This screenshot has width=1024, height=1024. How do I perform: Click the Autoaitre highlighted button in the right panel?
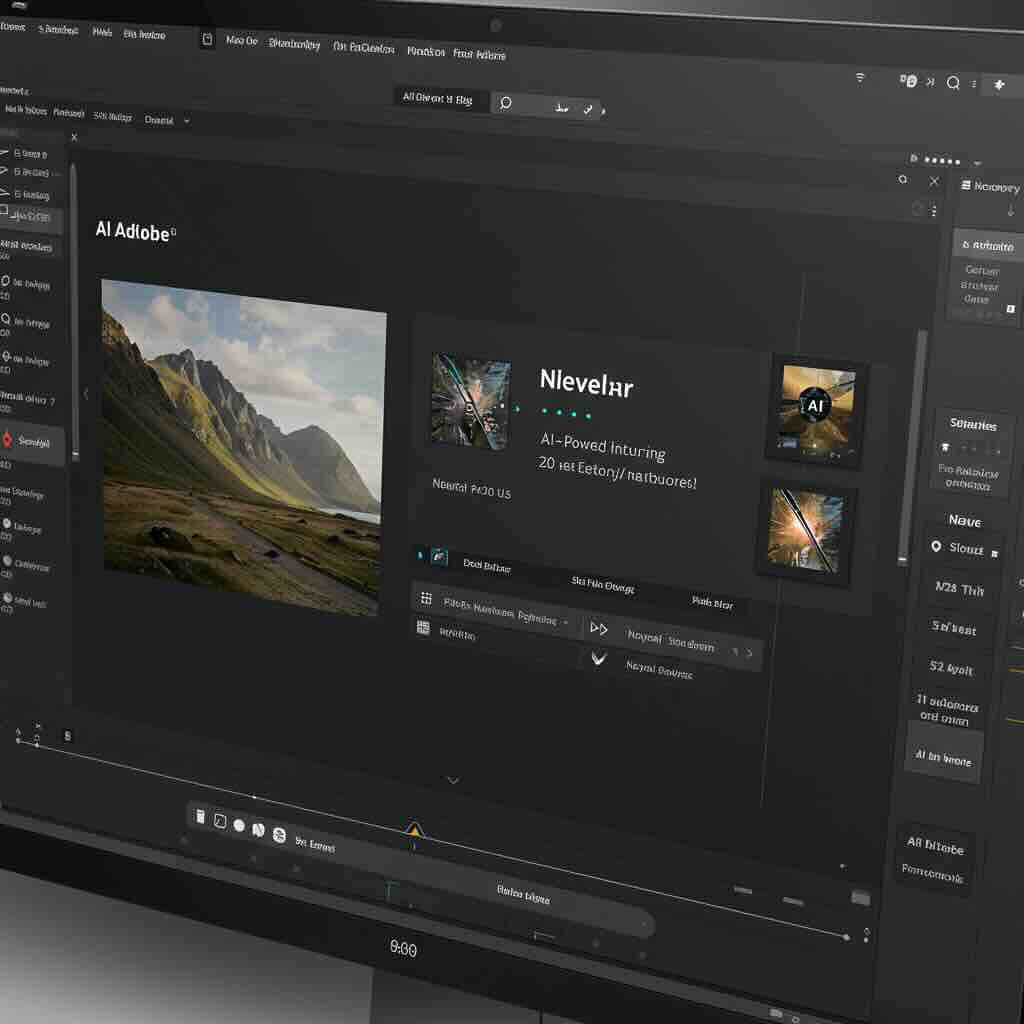tap(988, 245)
